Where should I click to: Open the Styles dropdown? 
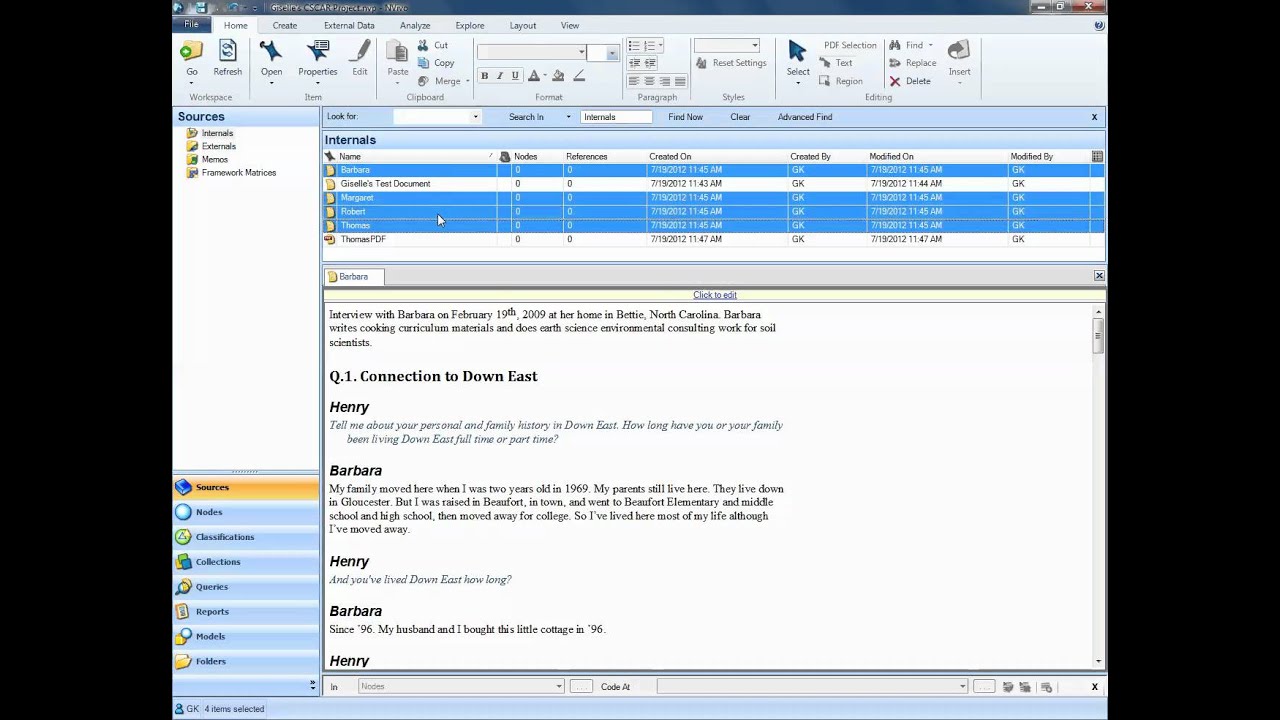(755, 45)
